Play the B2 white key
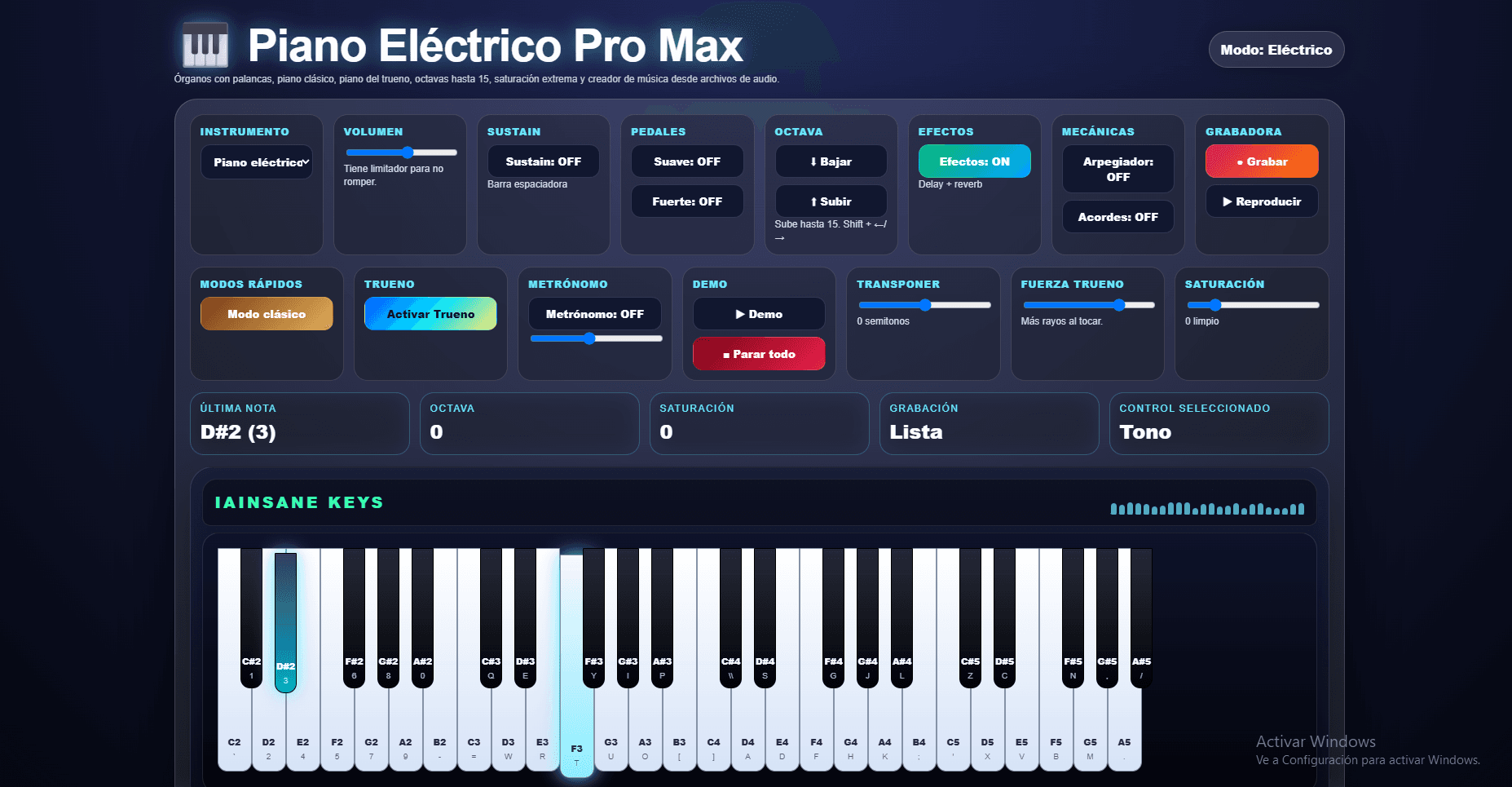 (x=439, y=730)
